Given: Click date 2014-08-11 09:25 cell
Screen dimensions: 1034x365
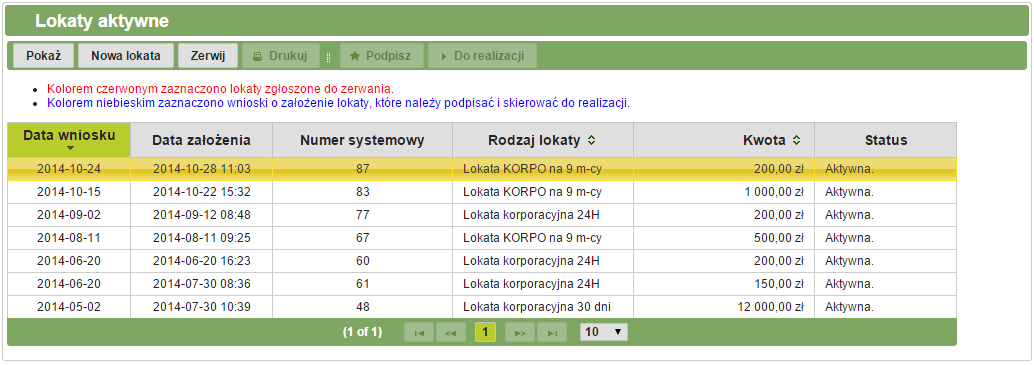Looking at the screenshot, I should tap(201, 238).
